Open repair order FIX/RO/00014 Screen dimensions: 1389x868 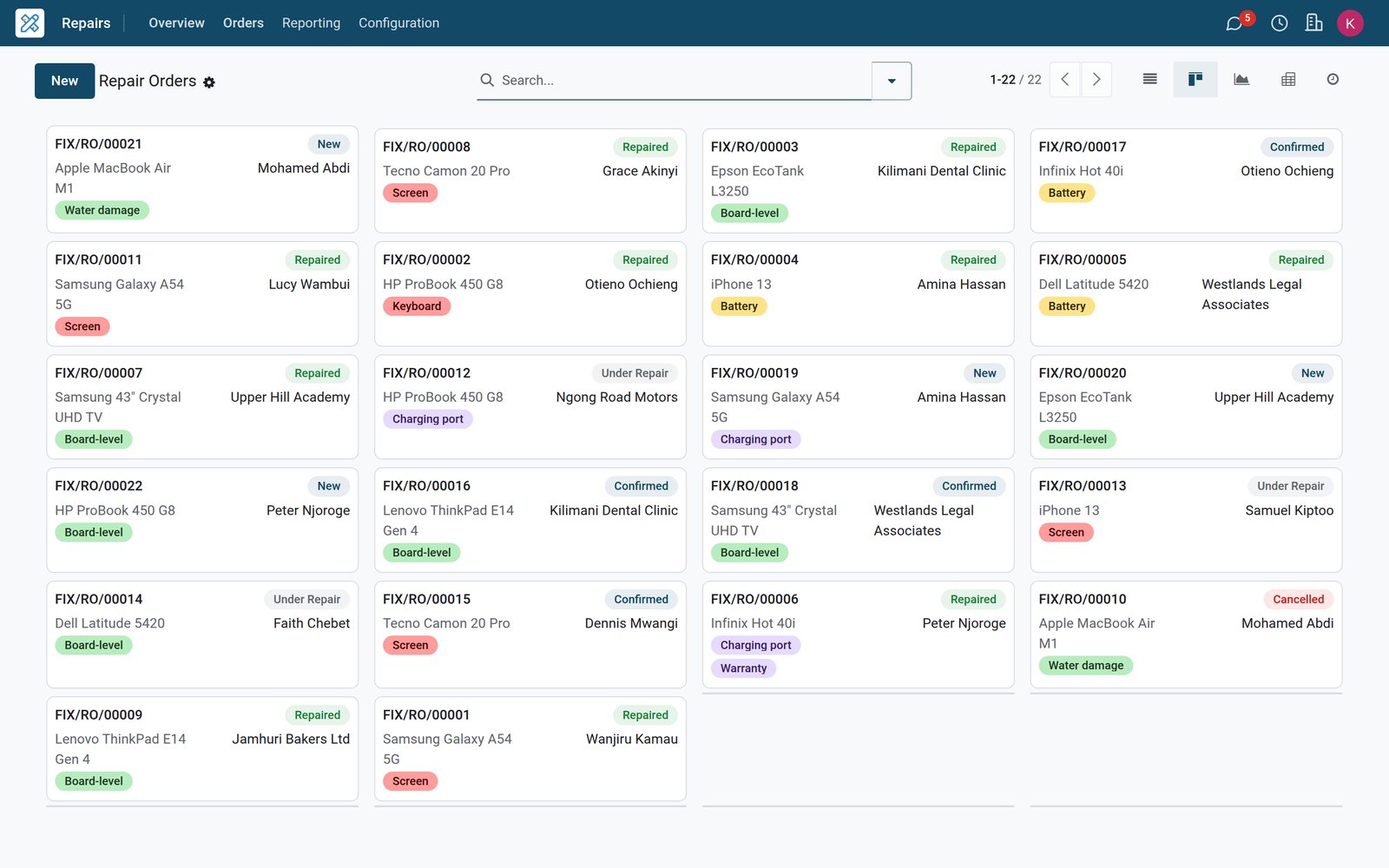point(202,635)
